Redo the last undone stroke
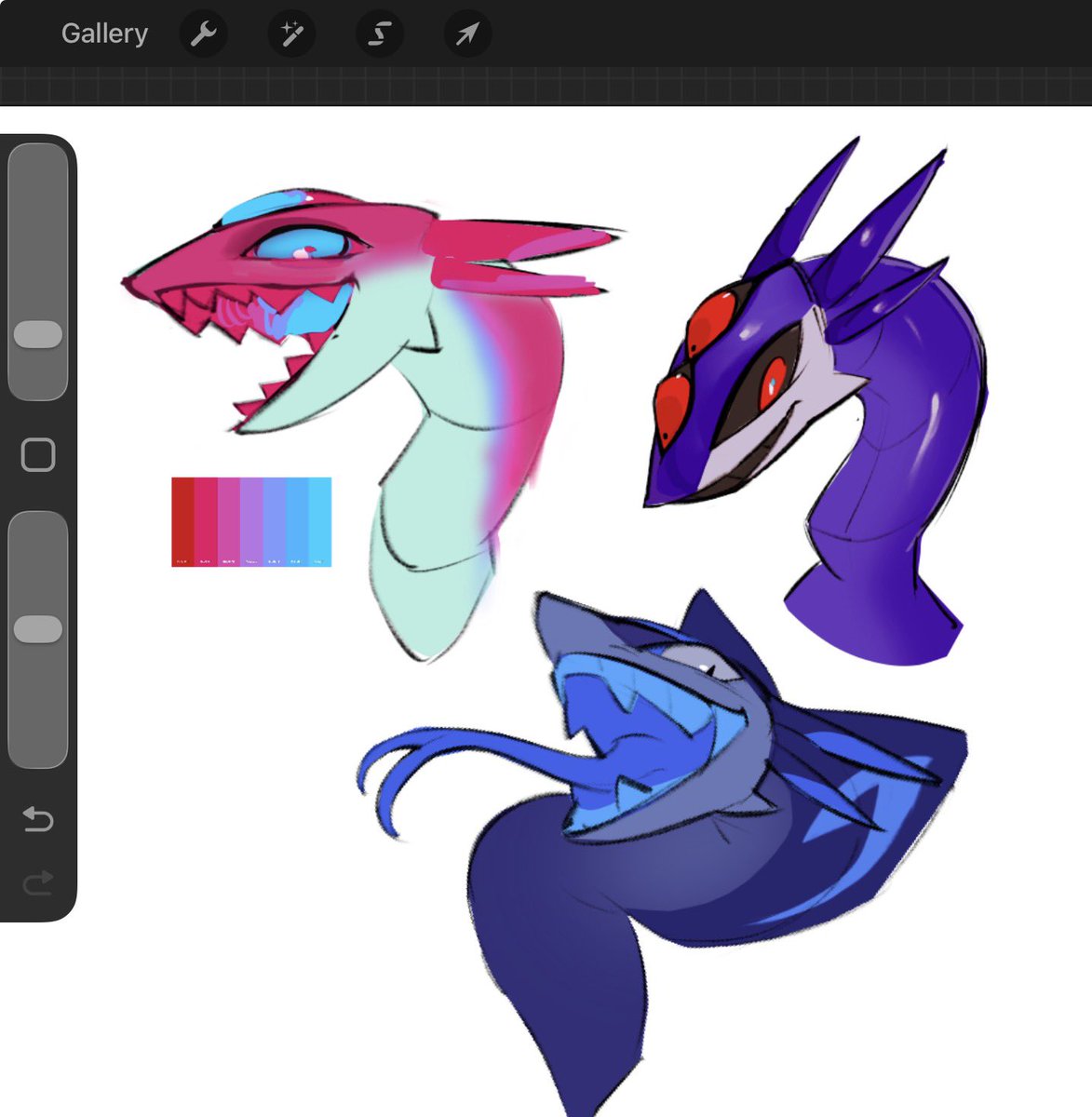The image size is (1092, 1117). (38, 882)
